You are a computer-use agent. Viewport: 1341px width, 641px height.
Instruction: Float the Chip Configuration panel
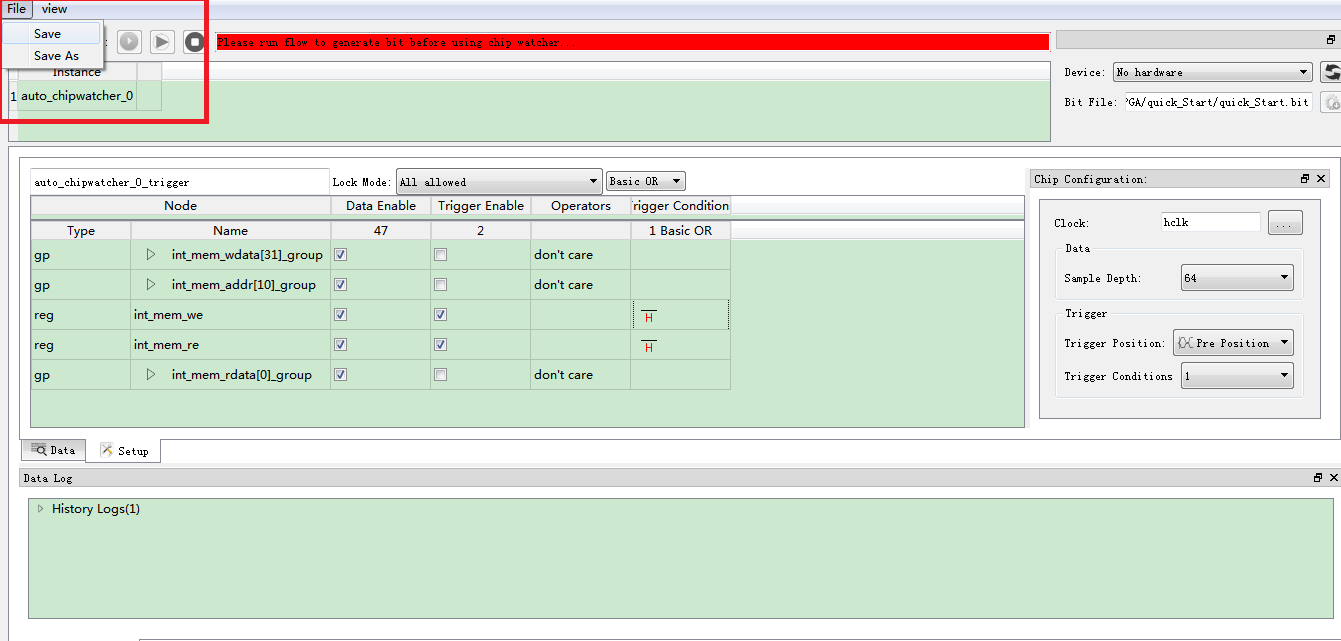tap(1305, 179)
